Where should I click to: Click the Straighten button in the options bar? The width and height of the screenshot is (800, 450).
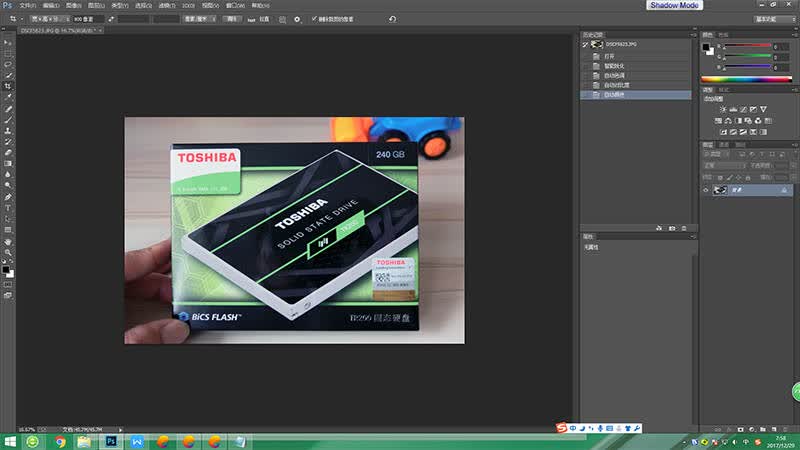point(259,19)
